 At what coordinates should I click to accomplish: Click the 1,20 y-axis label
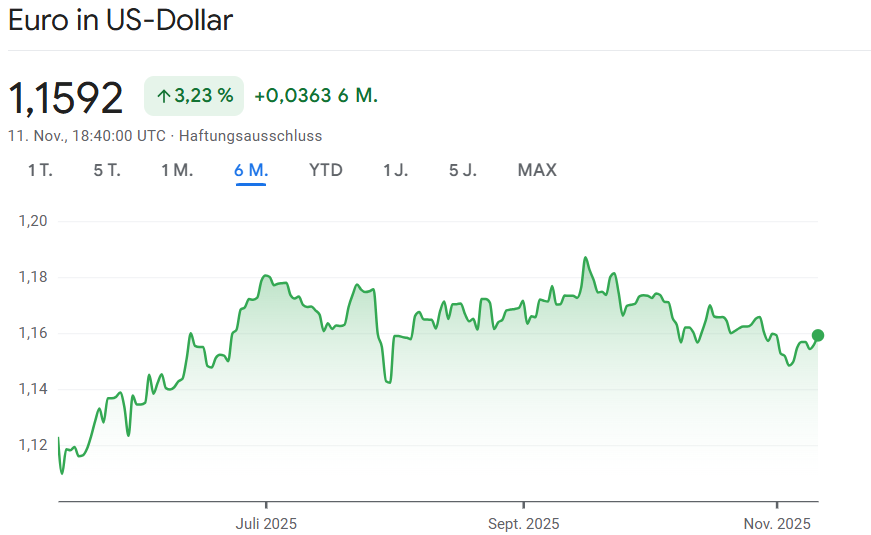pyautogui.click(x=34, y=221)
